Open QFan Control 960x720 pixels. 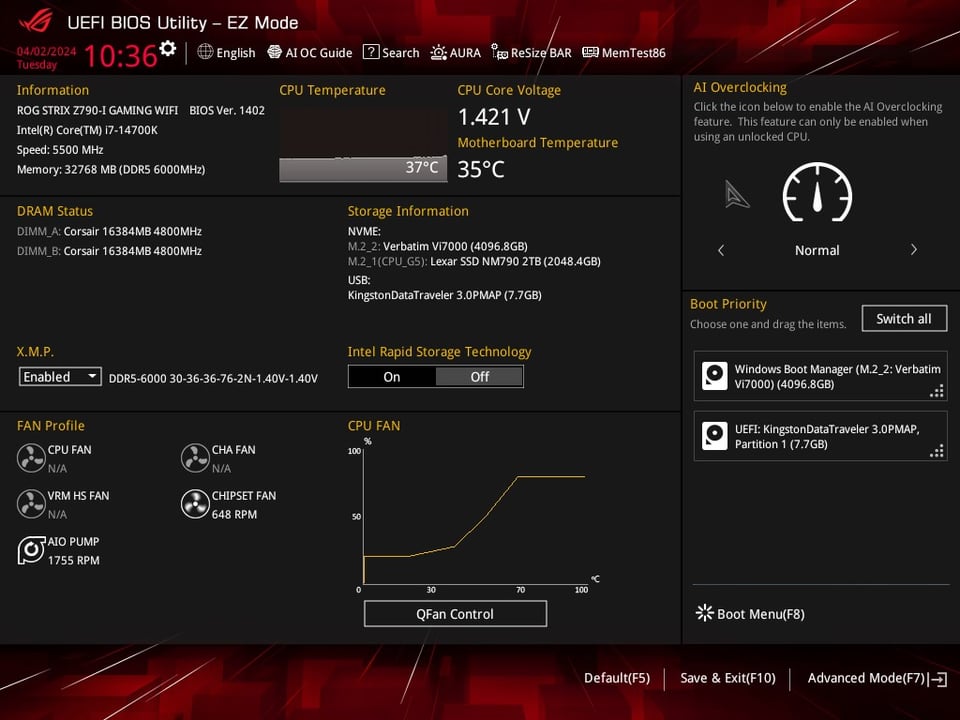pos(455,613)
